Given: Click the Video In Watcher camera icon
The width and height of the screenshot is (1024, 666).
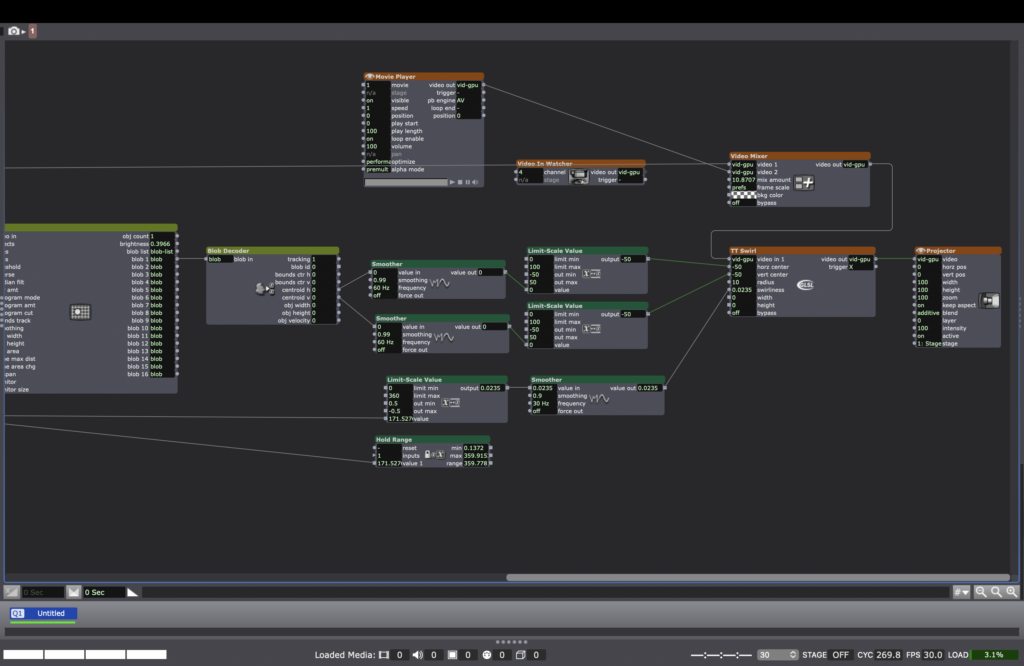Looking at the screenshot, I should pyautogui.click(x=577, y=176).
